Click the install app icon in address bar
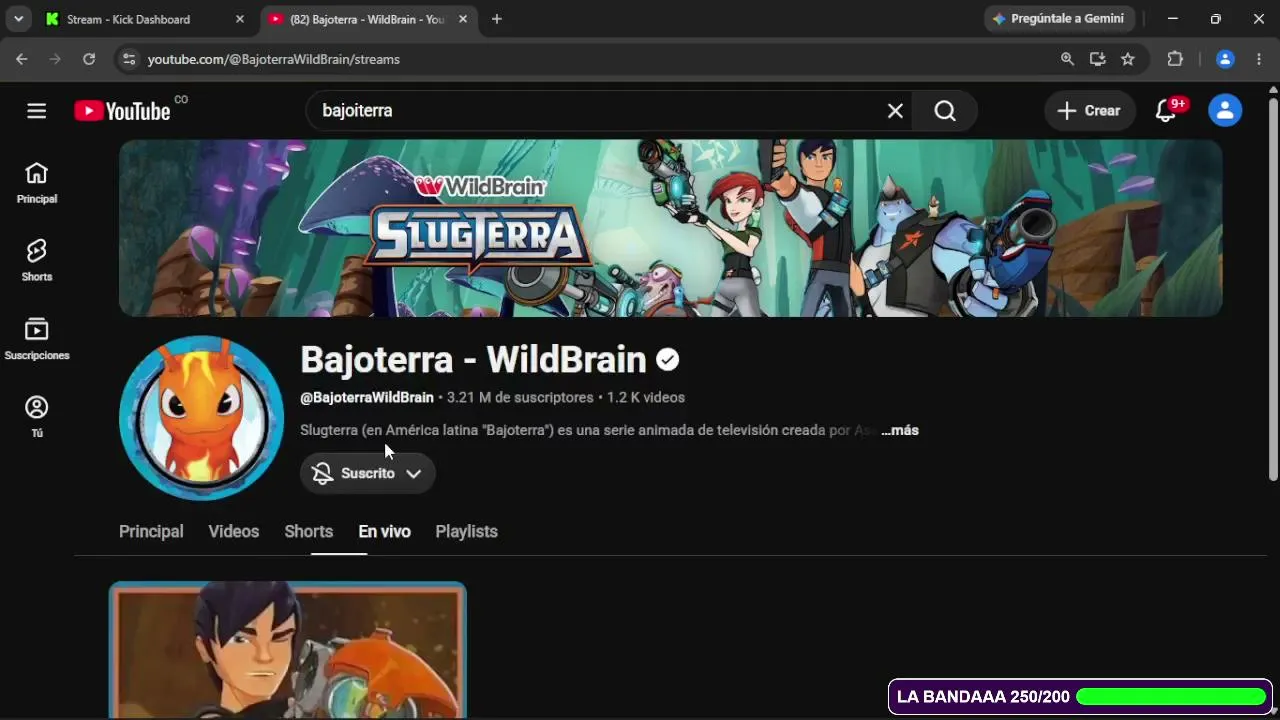Screen dimensions: 1280x720 click(x=1098, y=59)
